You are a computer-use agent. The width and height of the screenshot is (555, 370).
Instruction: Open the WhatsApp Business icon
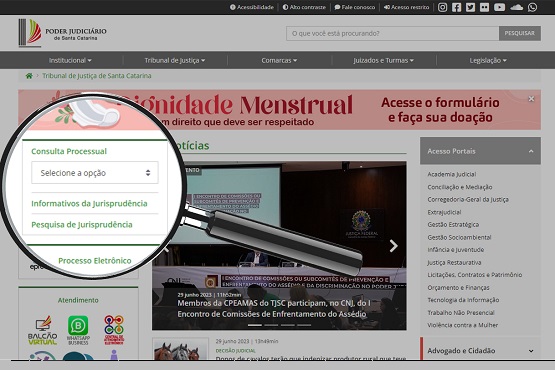pyautogui.click(x=78, y=330)
